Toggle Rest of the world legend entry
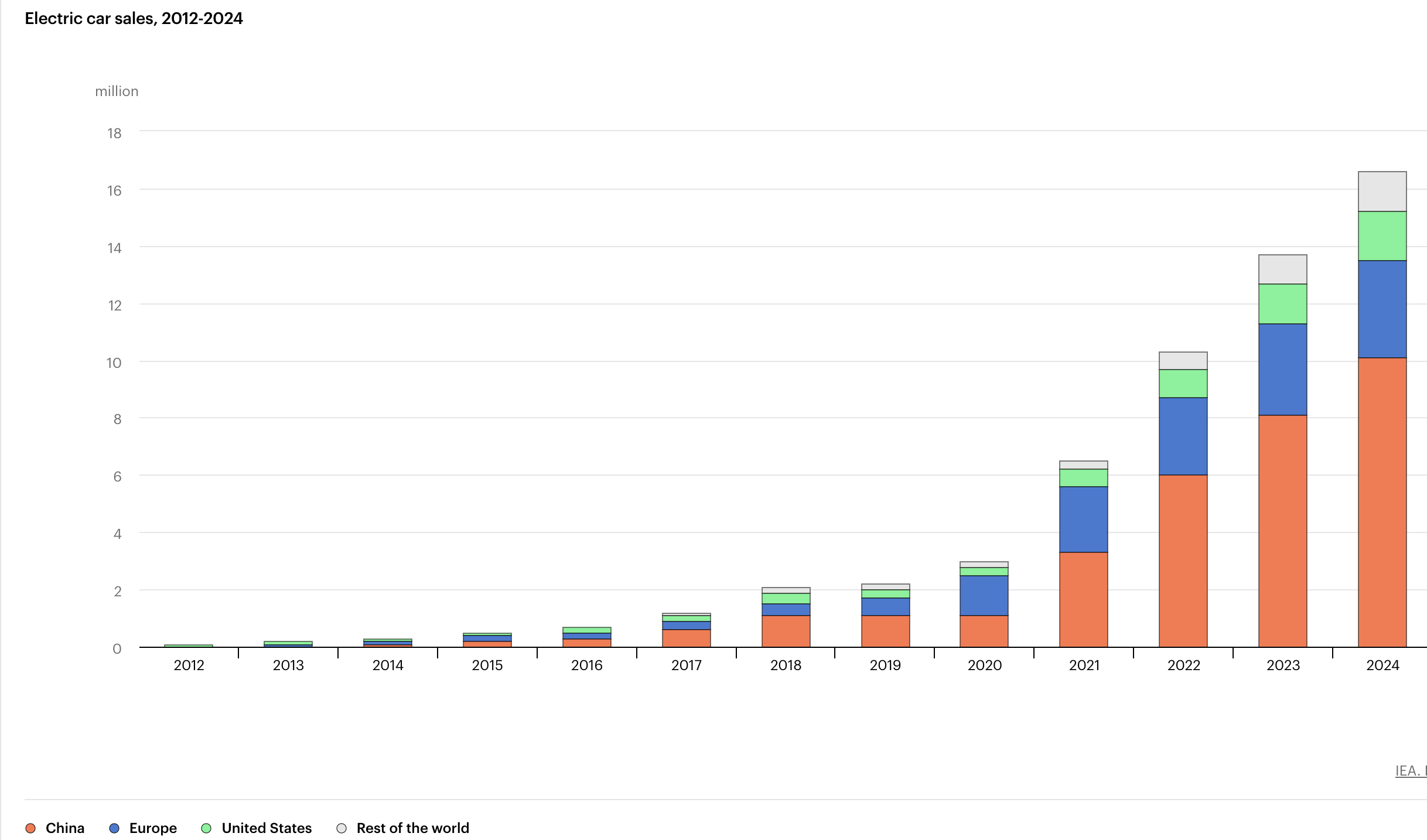Viewport: 1427px width, 840px height. [412, 828]
